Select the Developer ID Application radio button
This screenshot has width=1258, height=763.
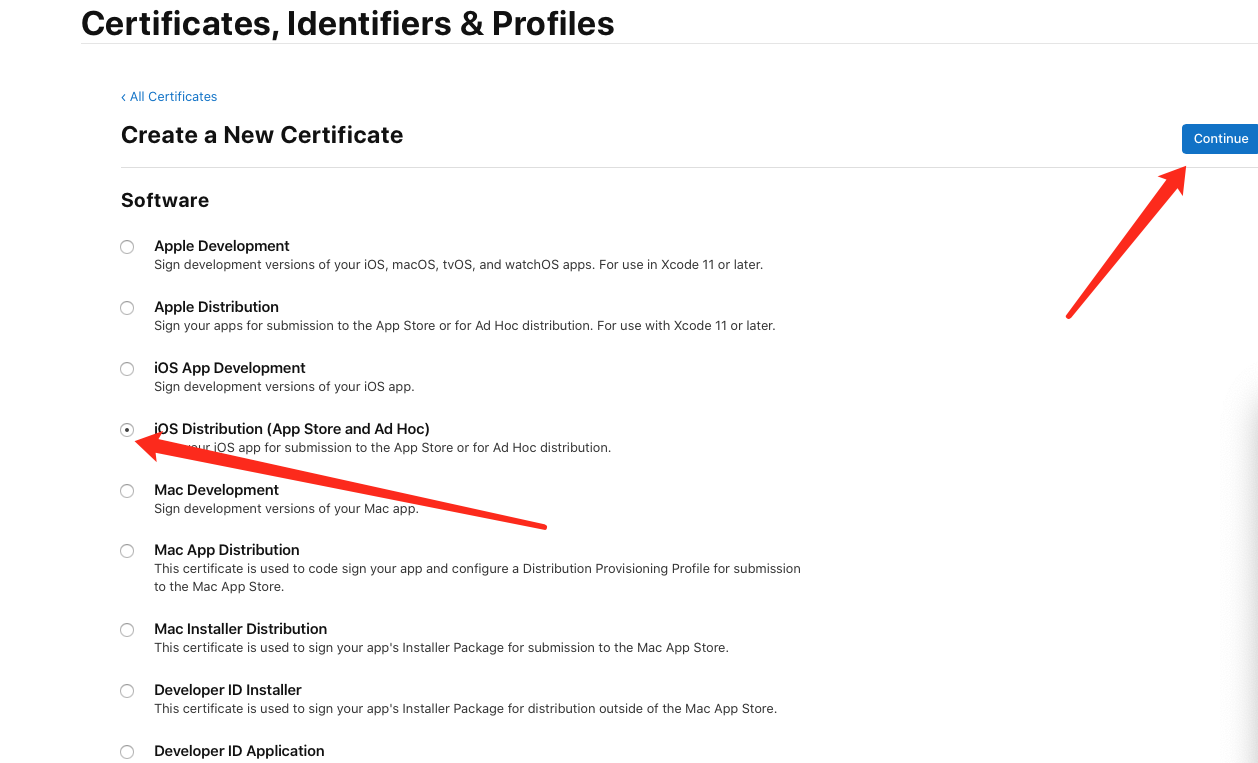[127, 752]
